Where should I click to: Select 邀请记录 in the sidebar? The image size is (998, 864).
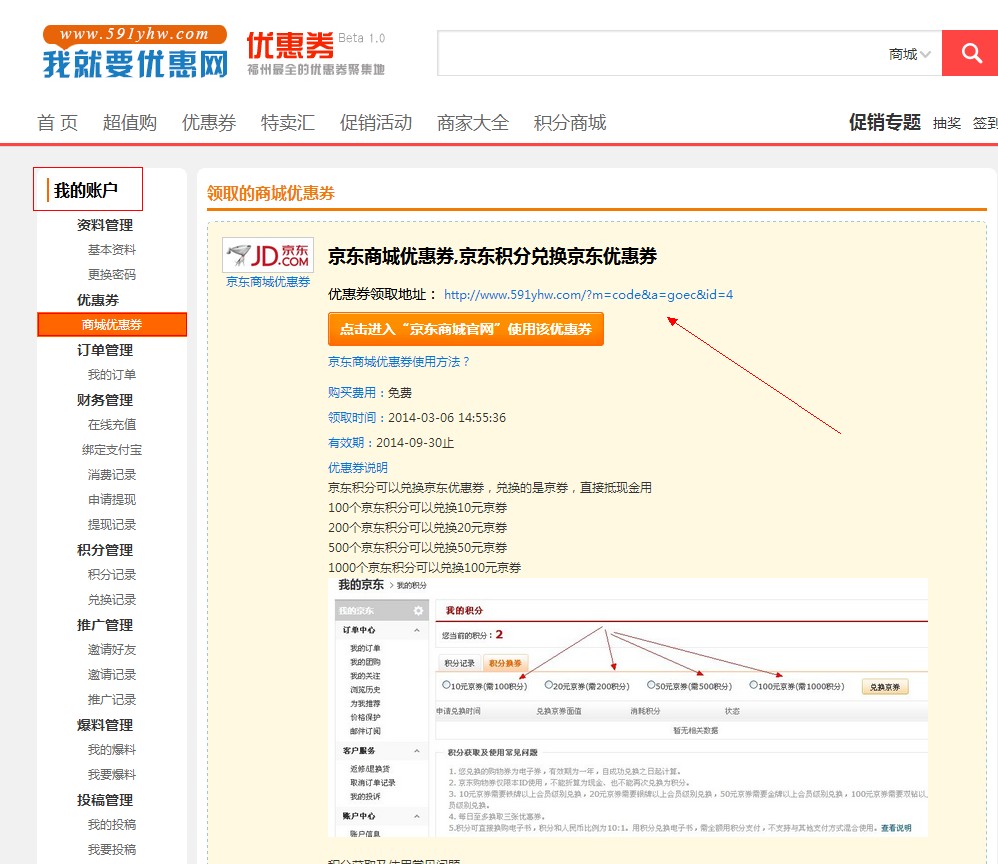click(112, 674)
